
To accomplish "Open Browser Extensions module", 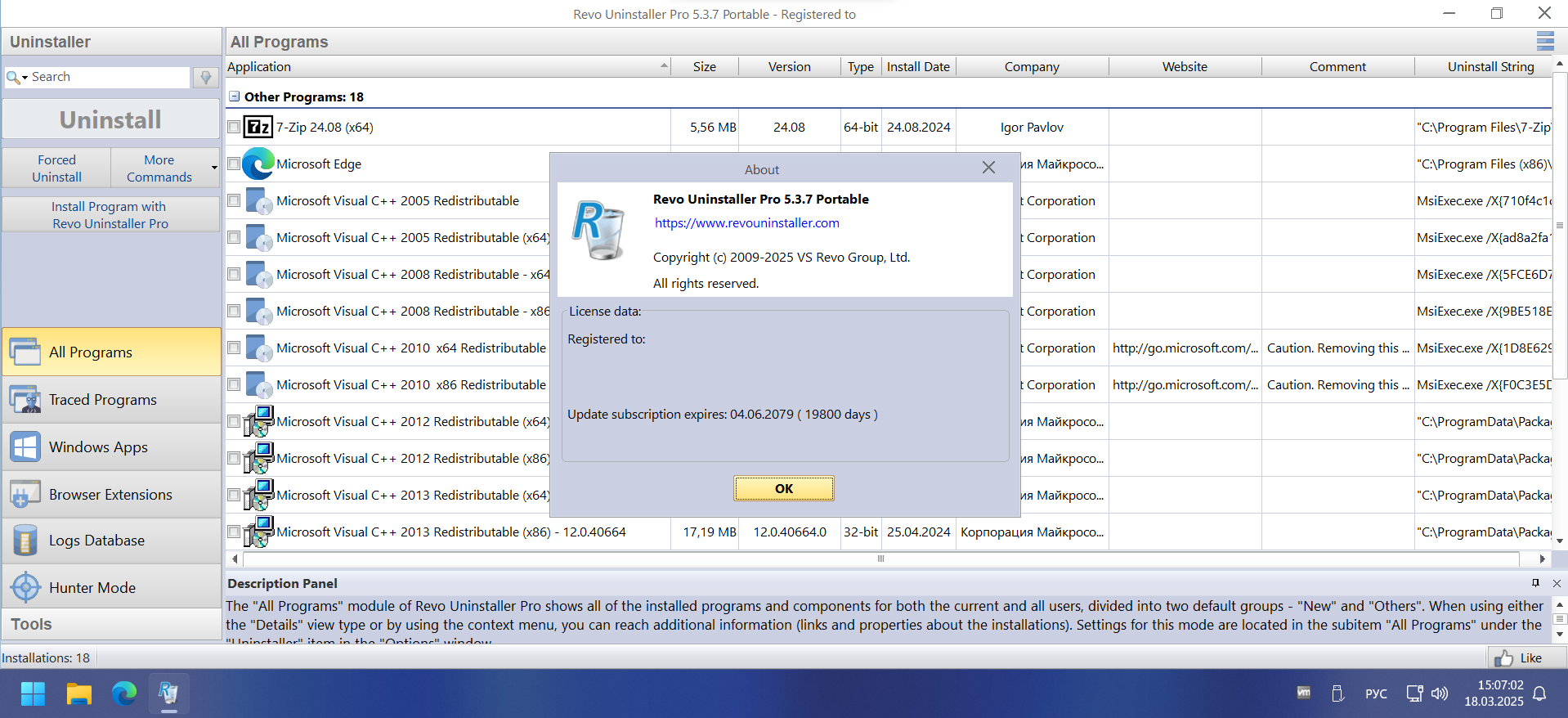I will click(111, 494).
